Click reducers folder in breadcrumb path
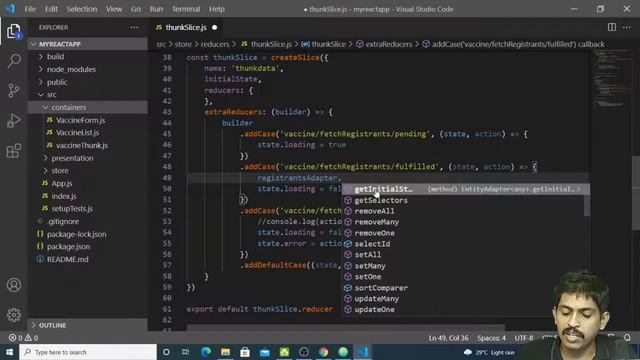 click(215, 44)
